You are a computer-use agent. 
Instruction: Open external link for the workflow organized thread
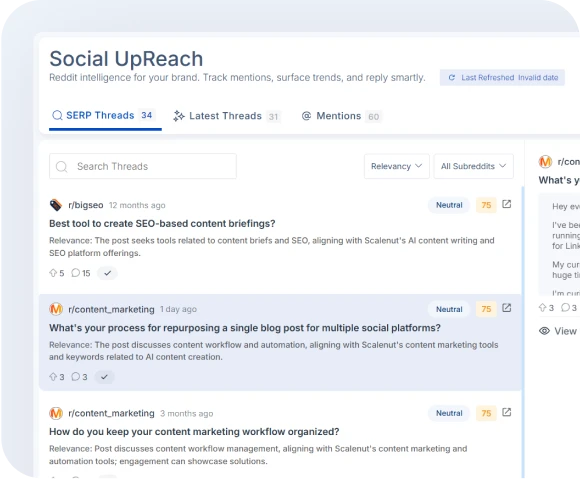pyautogui.click(x=506, y=412)
